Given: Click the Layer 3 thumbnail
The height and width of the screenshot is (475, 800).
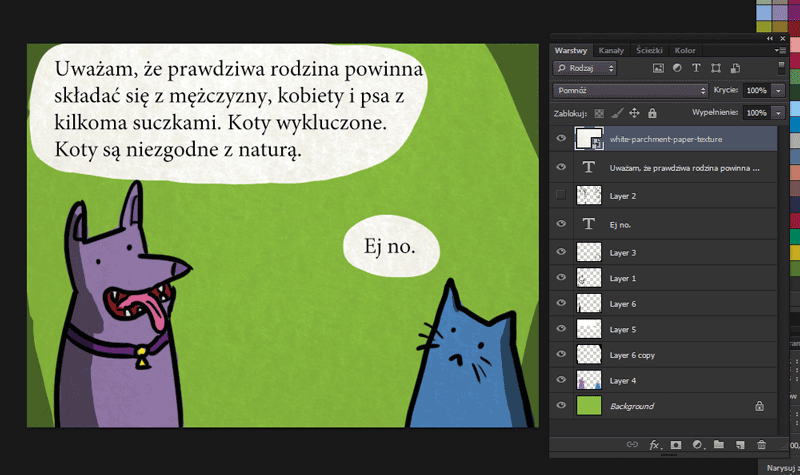Looking at the screenshot, I should [x=589, y=253].
